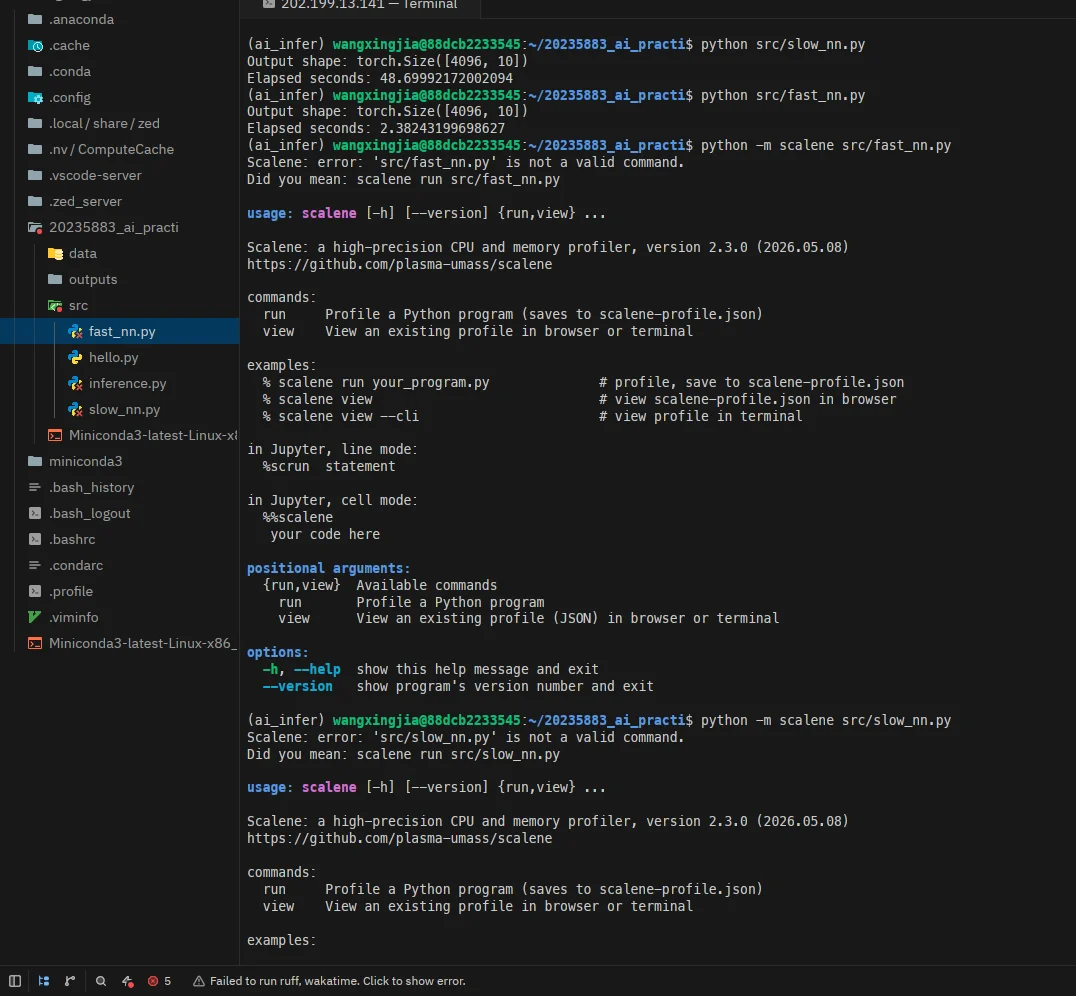Image resolution: width=1076 pixels, height=996 pixels.
Task: Expand the .conda folder
Action: (x=119, y=71)
